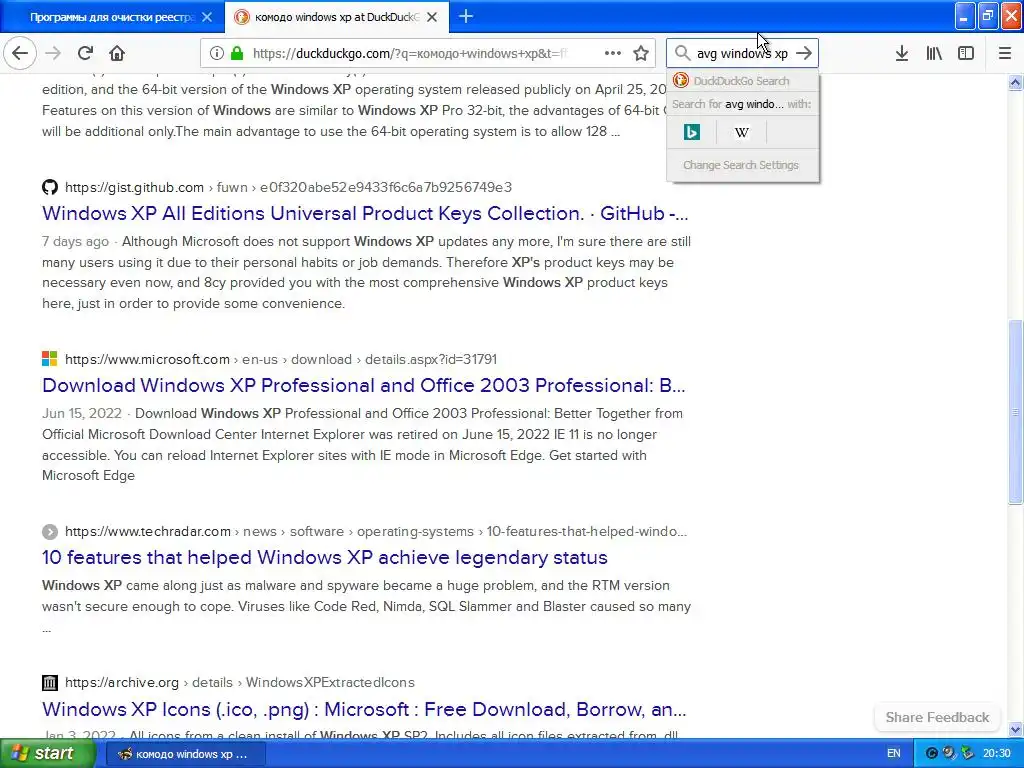Click the GitHub favicon beside gist result
Image resolution: width=1024 pixels, height=768 pixels.
click(x=50, y=187)
